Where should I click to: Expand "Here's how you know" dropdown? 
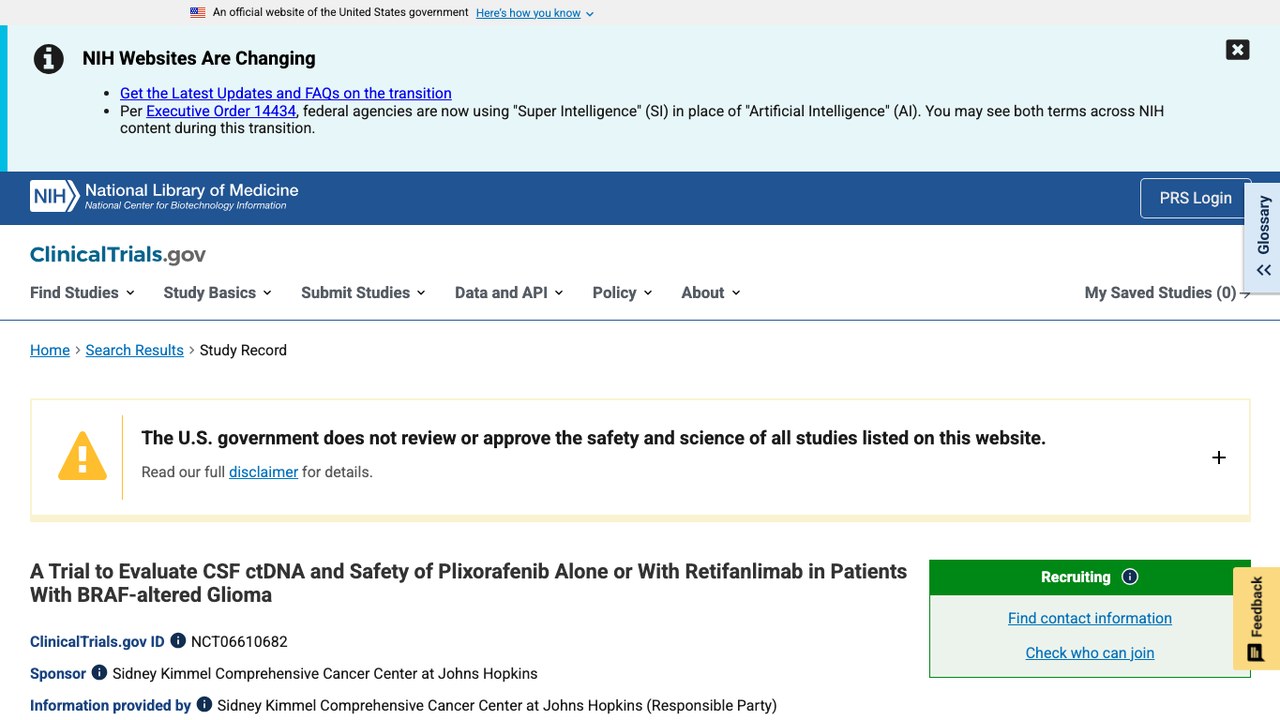point(535,13)
